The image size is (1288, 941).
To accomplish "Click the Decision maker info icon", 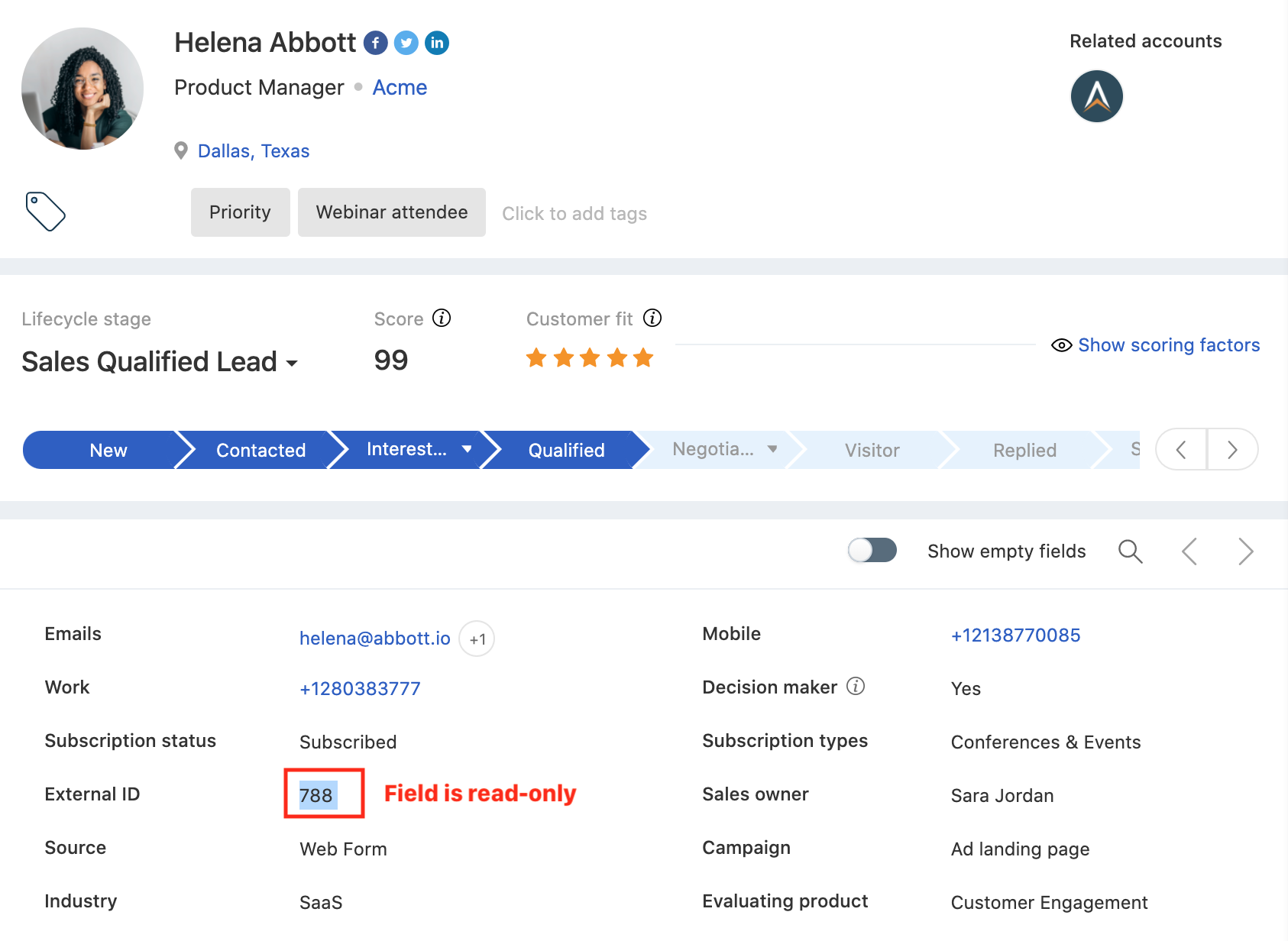I will point(856,687).
